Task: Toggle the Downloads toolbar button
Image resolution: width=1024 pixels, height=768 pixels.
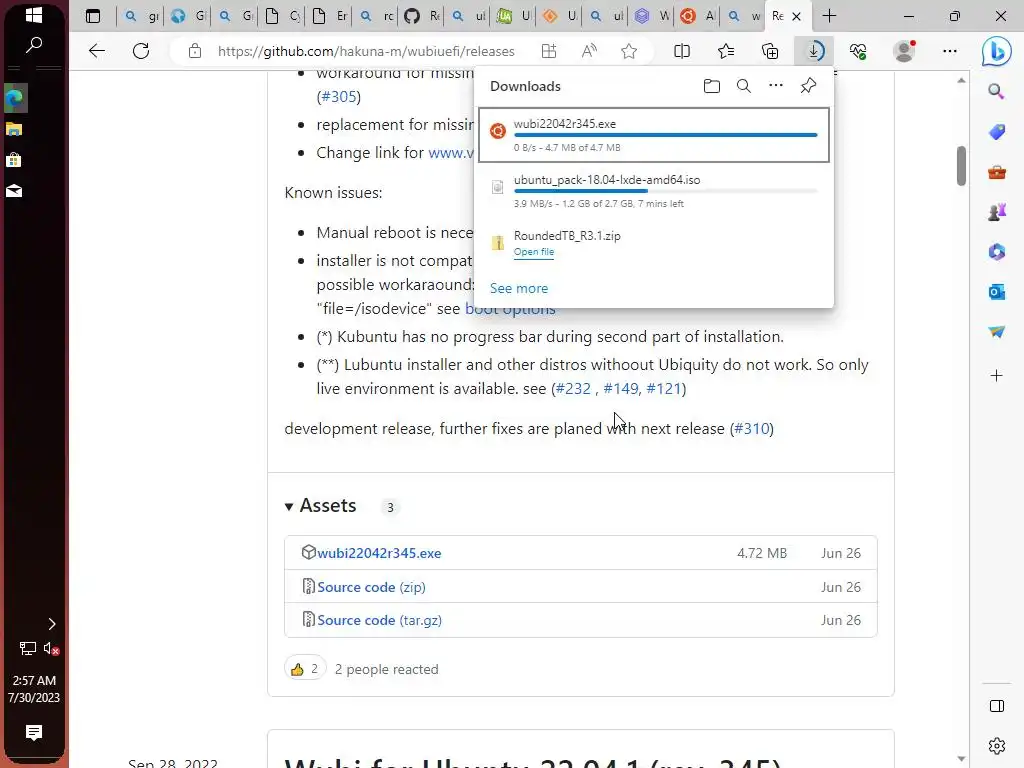Action: pyautogui.click(x=814, y=51)
